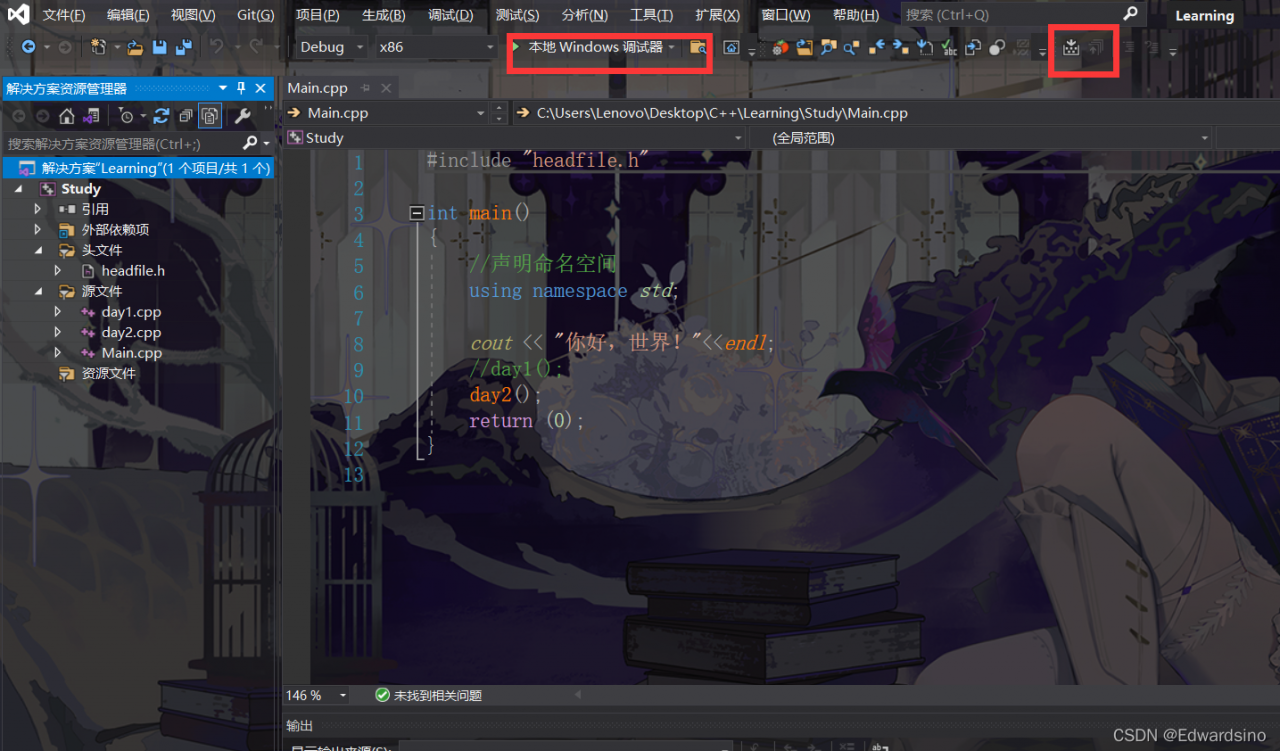This screenshot has height=751, width=1280.
Task: Open the Properties wrench icon in Solution Explorer
Action: pyautogui.click(x=242, y=116)
